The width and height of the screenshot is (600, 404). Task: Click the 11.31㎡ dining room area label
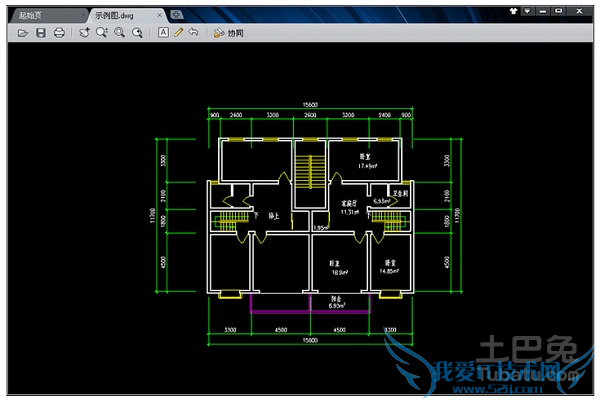pyautogui.click(x=350, y=212)
